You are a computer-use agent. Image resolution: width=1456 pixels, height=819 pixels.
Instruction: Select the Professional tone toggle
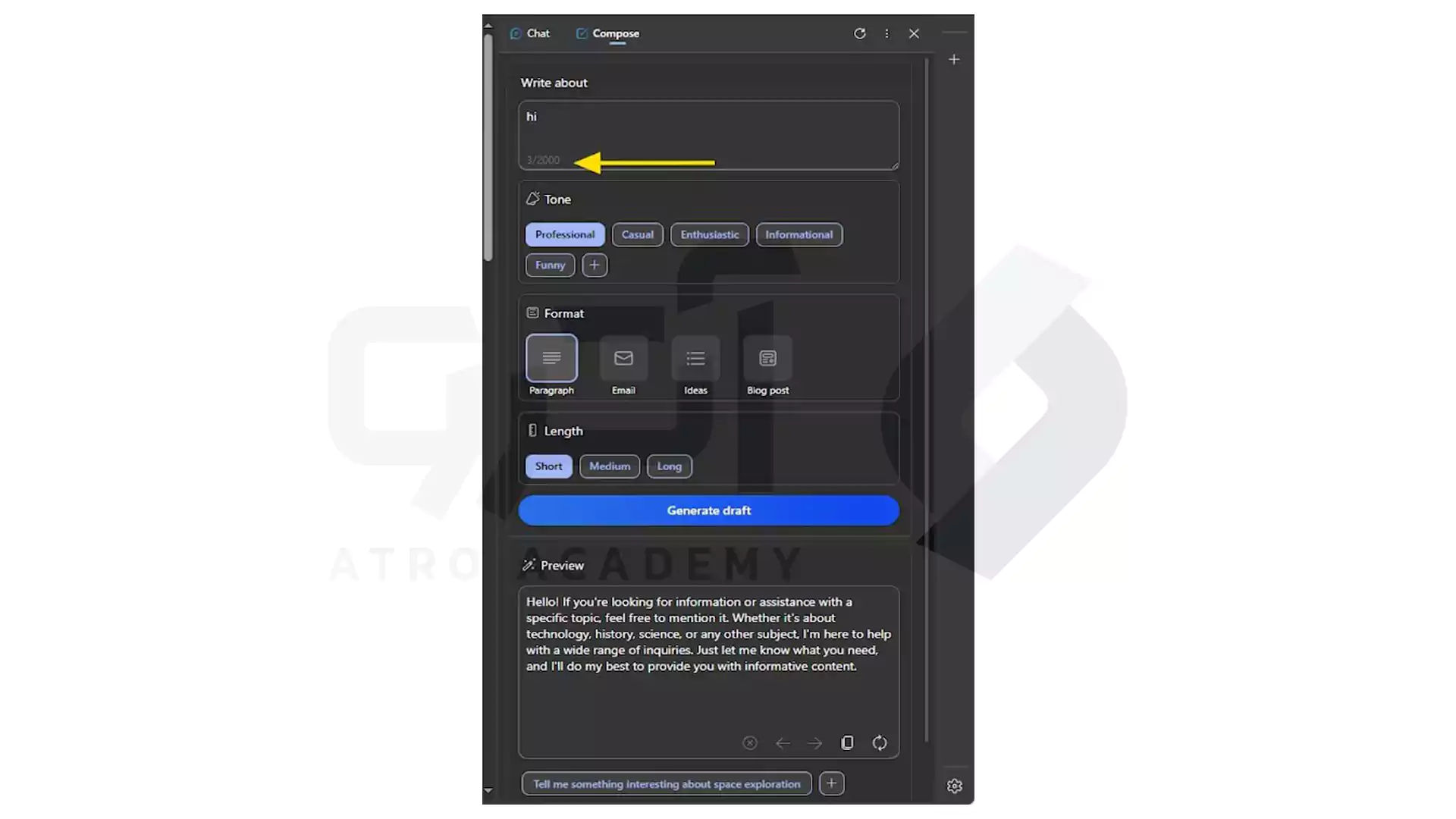pos(564,234)
